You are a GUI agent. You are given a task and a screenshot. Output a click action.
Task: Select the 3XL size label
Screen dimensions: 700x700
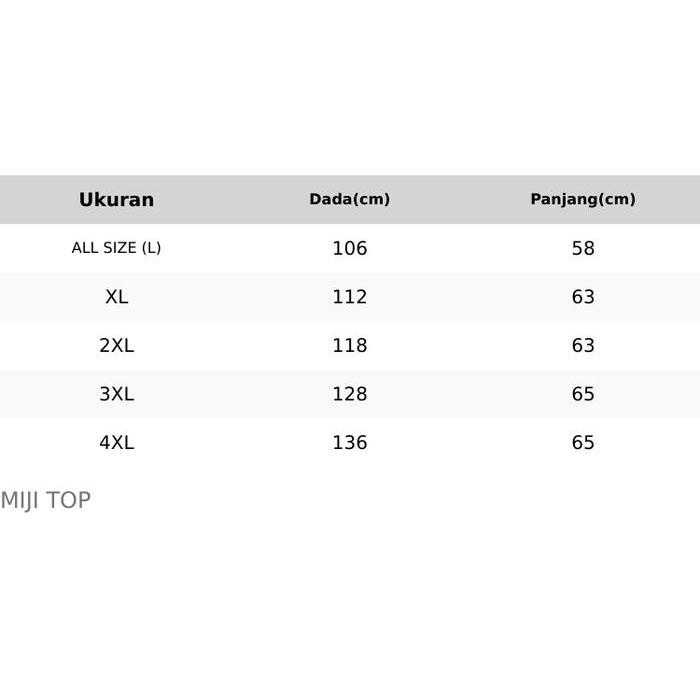tap(116, 394)
